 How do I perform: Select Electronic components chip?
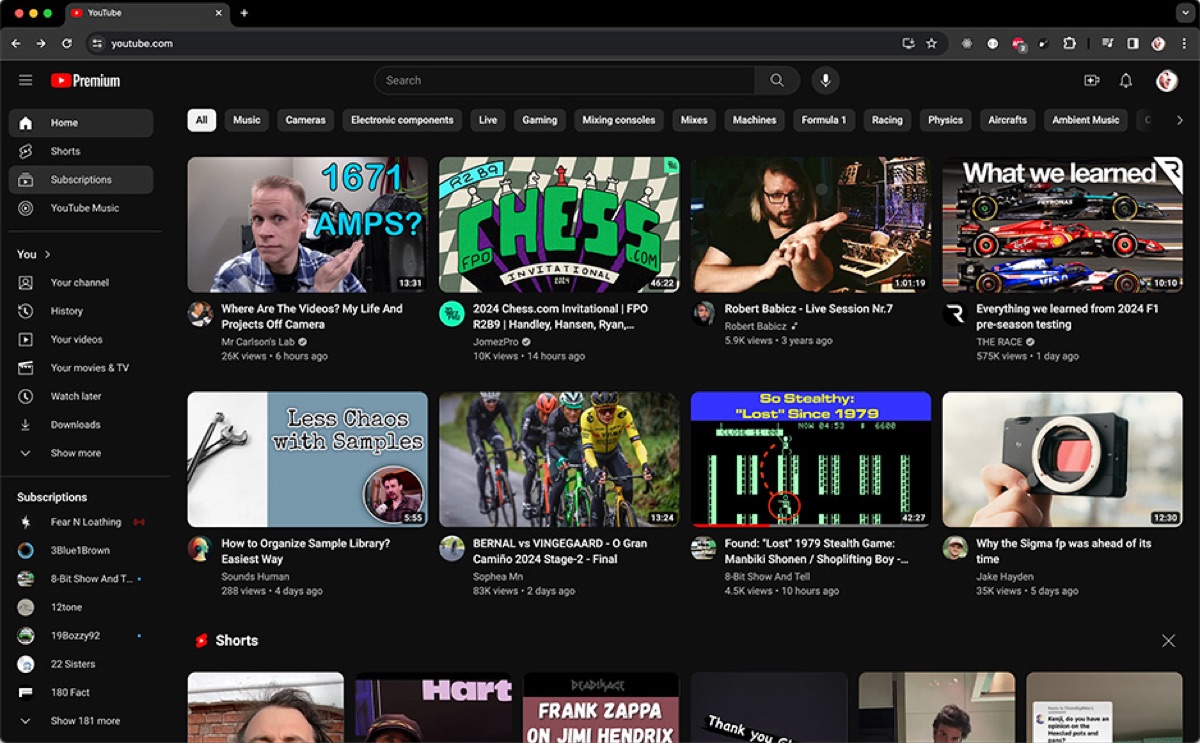click(402, 120)
